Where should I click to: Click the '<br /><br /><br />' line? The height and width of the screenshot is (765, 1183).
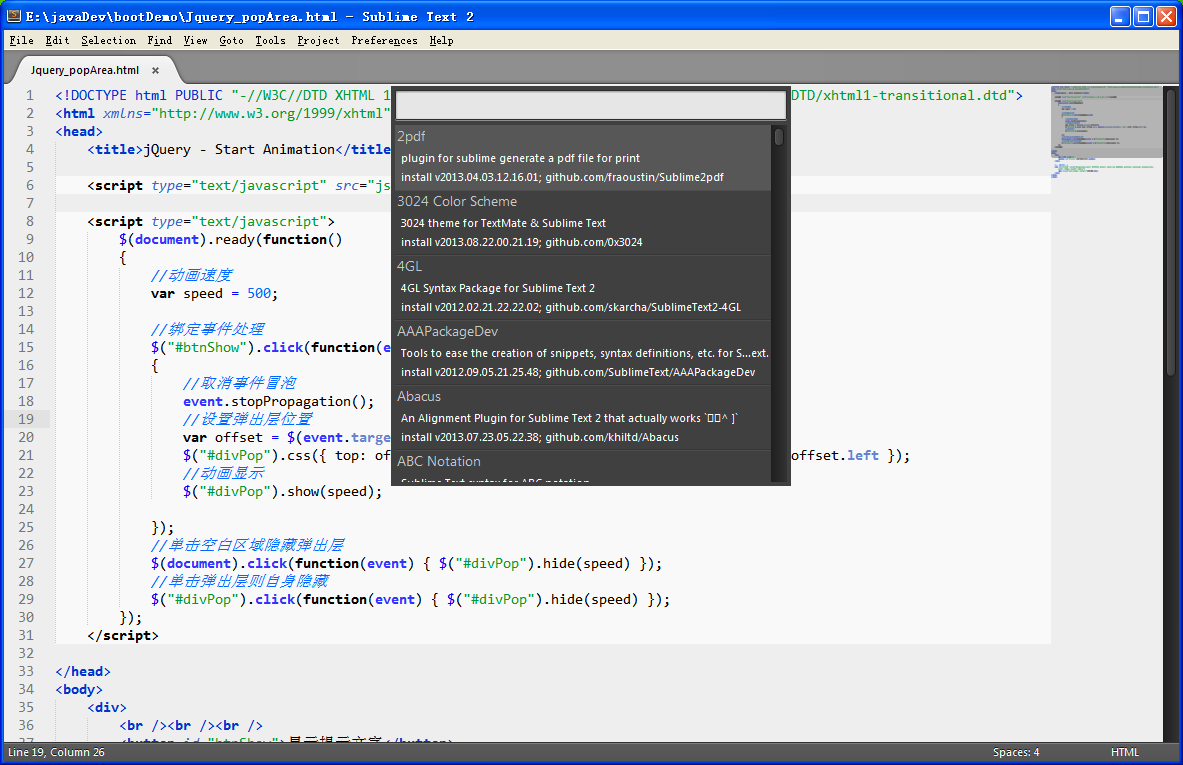tap(191, 726)
